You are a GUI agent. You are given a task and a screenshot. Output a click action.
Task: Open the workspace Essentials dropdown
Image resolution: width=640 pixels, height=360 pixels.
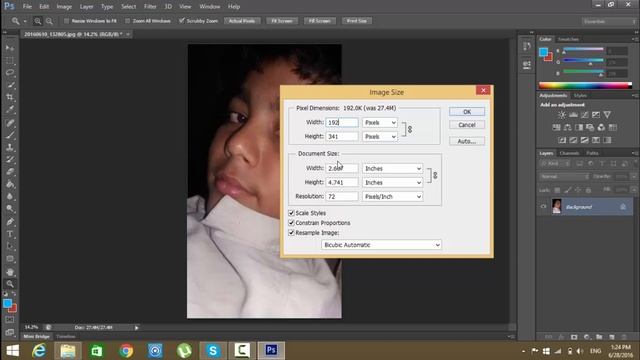coord(608,21)
